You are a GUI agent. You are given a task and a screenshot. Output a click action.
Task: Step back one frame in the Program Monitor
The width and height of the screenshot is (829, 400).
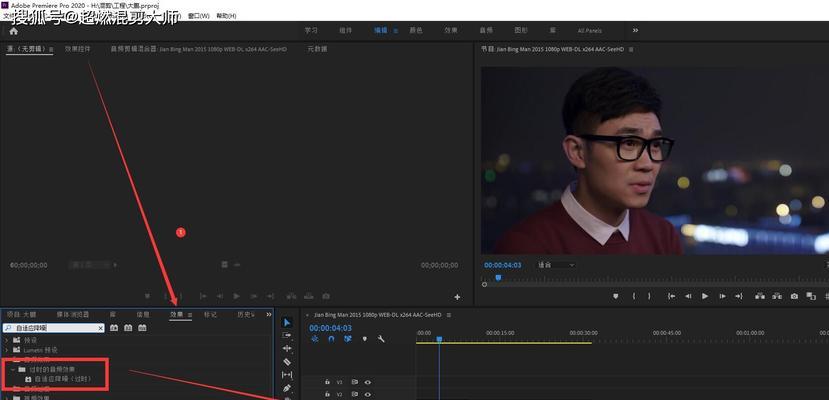688,296
